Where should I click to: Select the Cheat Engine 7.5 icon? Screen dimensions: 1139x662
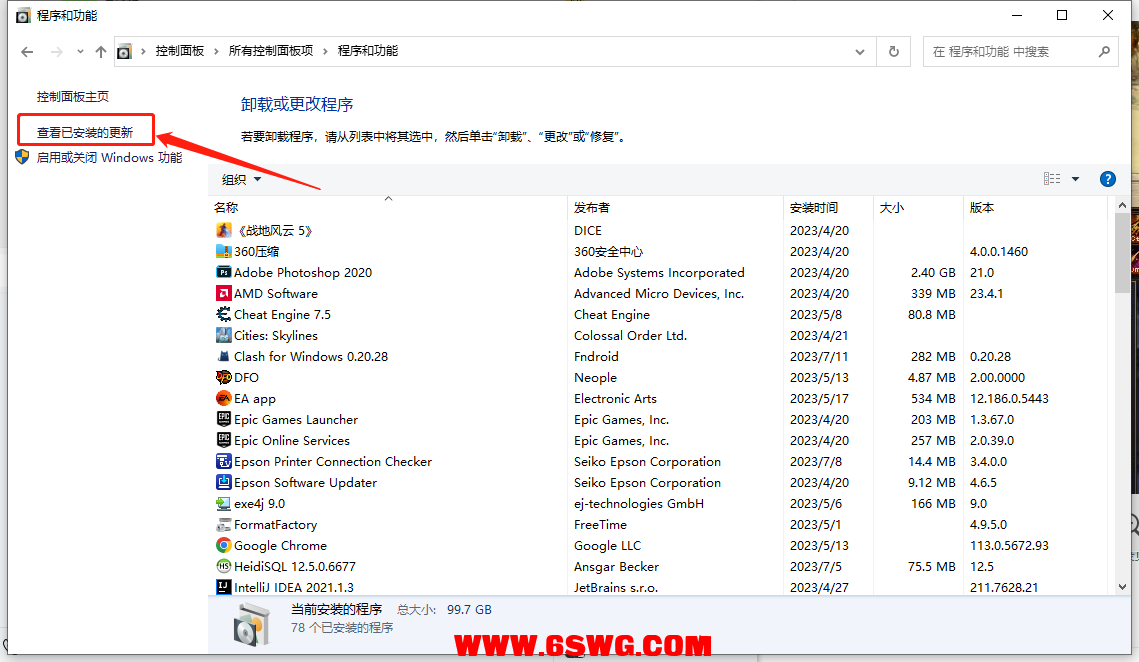224,315
